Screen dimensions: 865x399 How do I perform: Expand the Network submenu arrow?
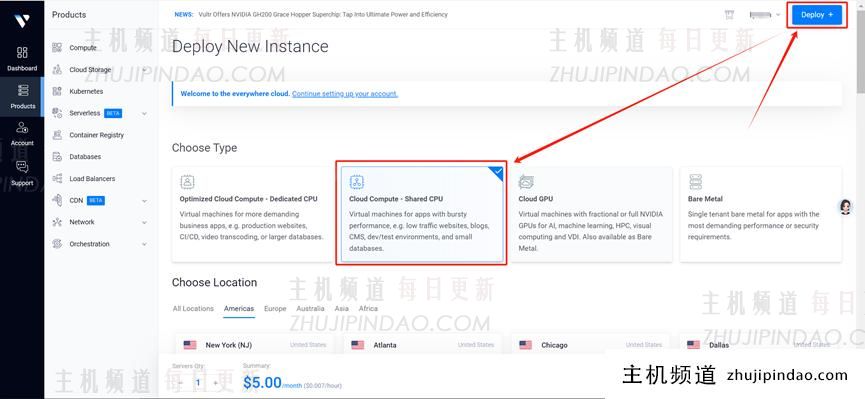click(x=145, y=222)
